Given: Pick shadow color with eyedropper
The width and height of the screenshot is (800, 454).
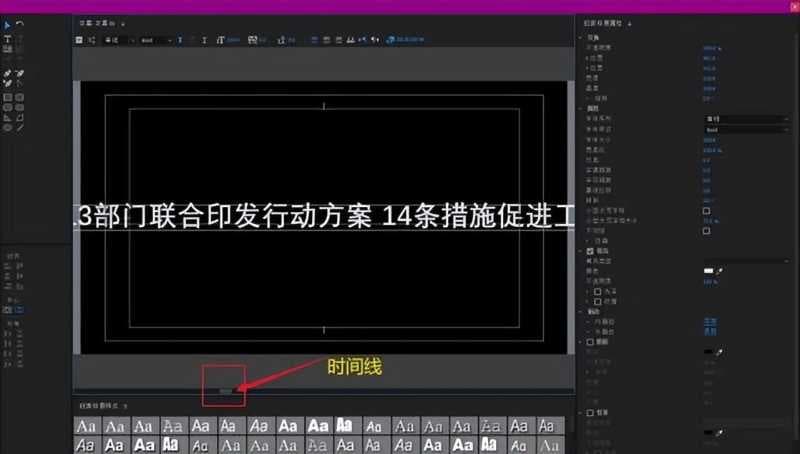Looking at the screenshot, I should click(719, 351).
